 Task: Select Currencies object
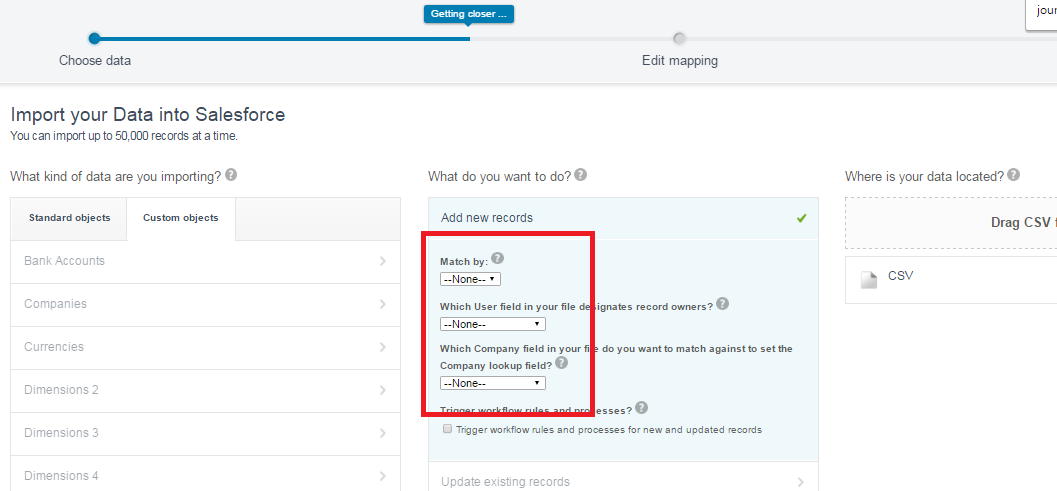click(206, 348)
